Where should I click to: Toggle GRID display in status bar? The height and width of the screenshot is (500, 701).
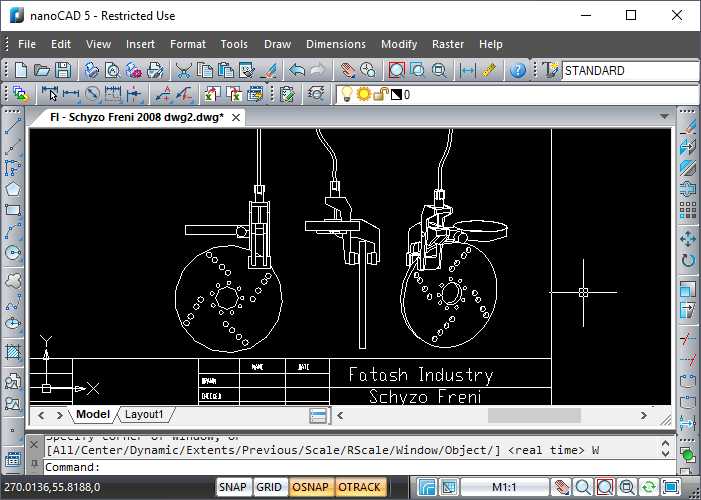(x=269, y=488)
